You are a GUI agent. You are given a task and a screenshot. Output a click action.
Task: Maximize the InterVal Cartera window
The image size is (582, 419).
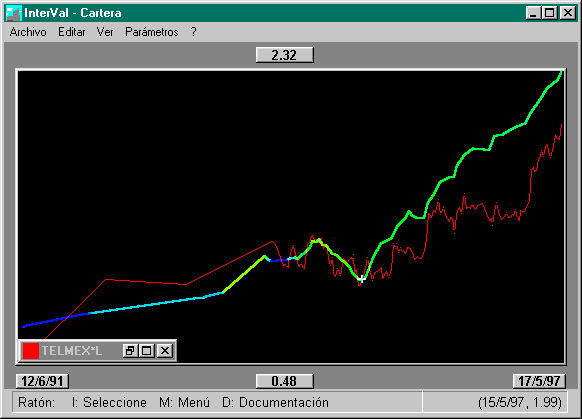pos(549,13)
